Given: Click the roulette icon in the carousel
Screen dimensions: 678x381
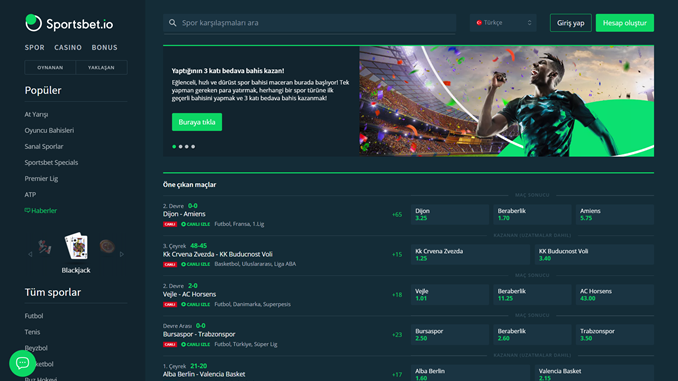Looking at the screenshot, I should click(107, 246).
